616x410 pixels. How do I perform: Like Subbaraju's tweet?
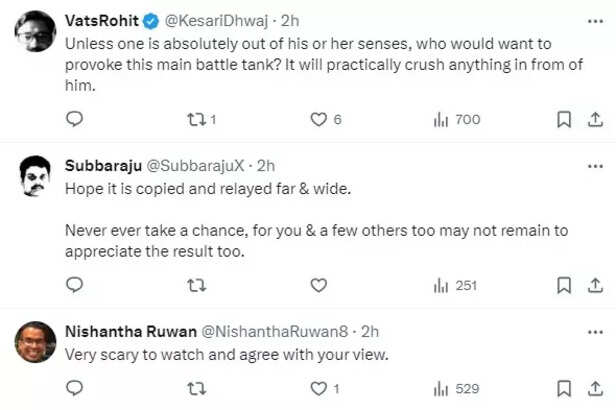click(x=319, y=285)
